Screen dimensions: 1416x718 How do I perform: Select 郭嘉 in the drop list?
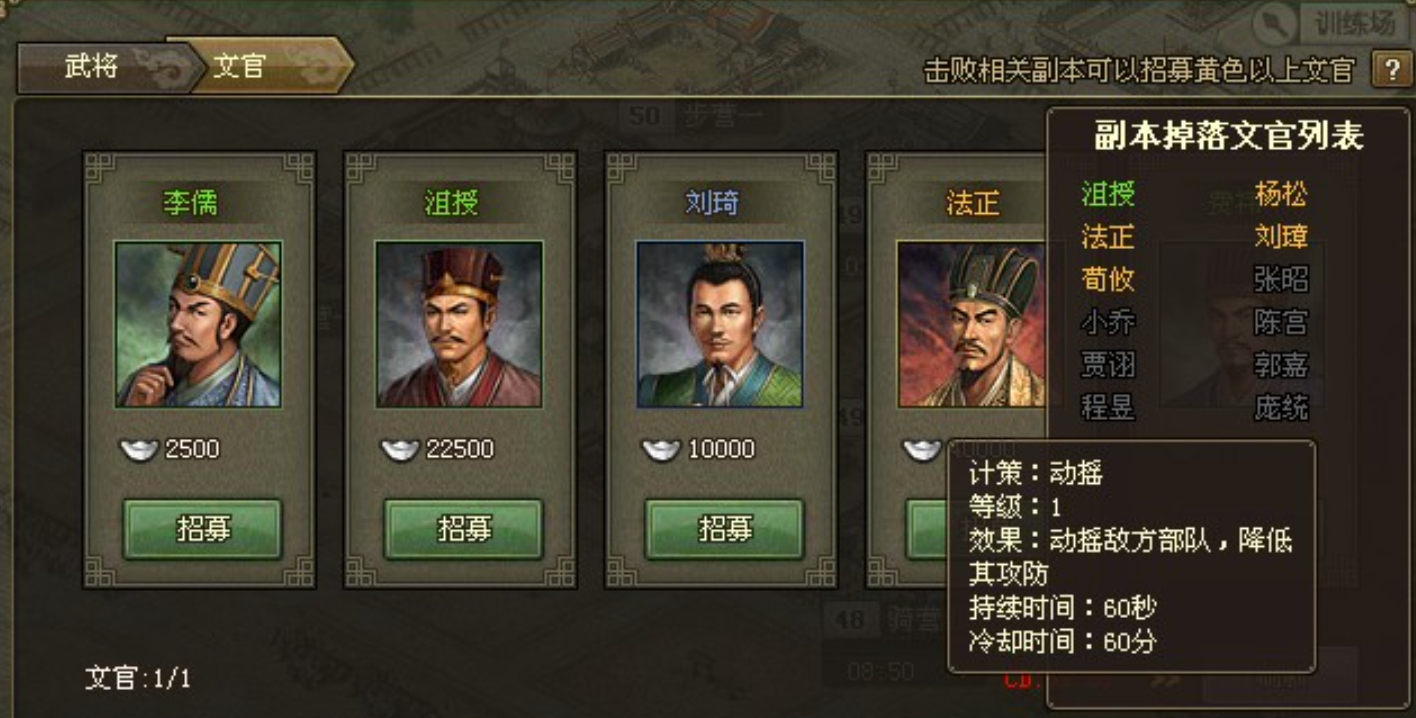point(1281,364)
